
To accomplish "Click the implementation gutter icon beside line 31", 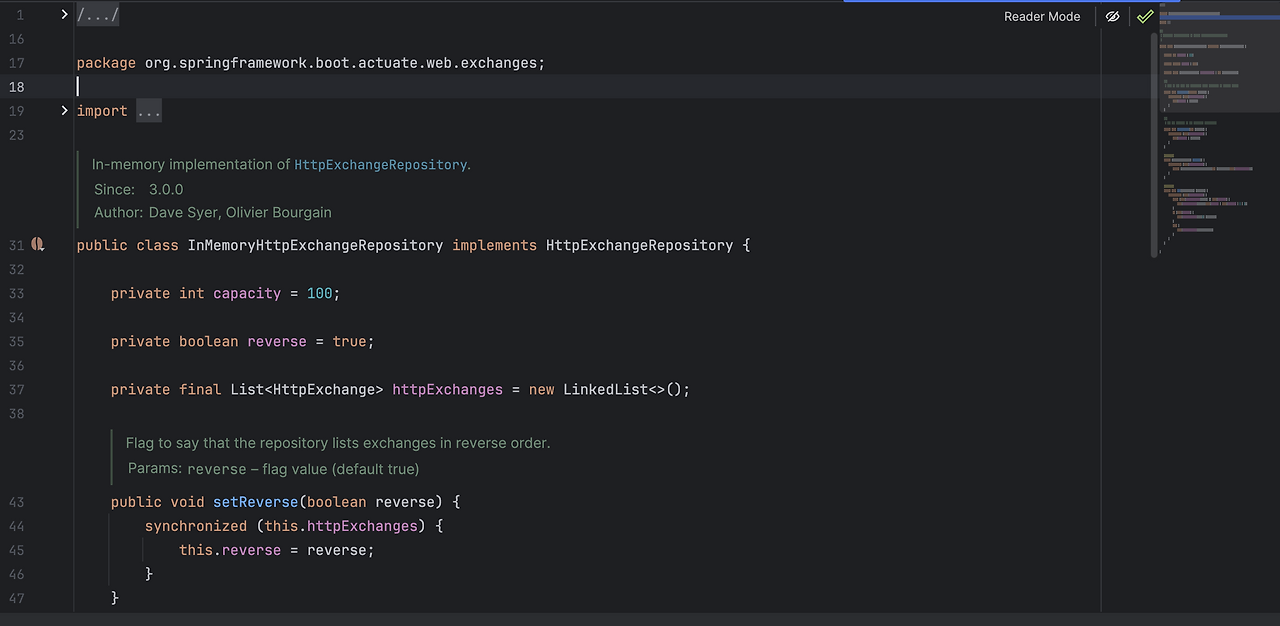I will 37,244.
